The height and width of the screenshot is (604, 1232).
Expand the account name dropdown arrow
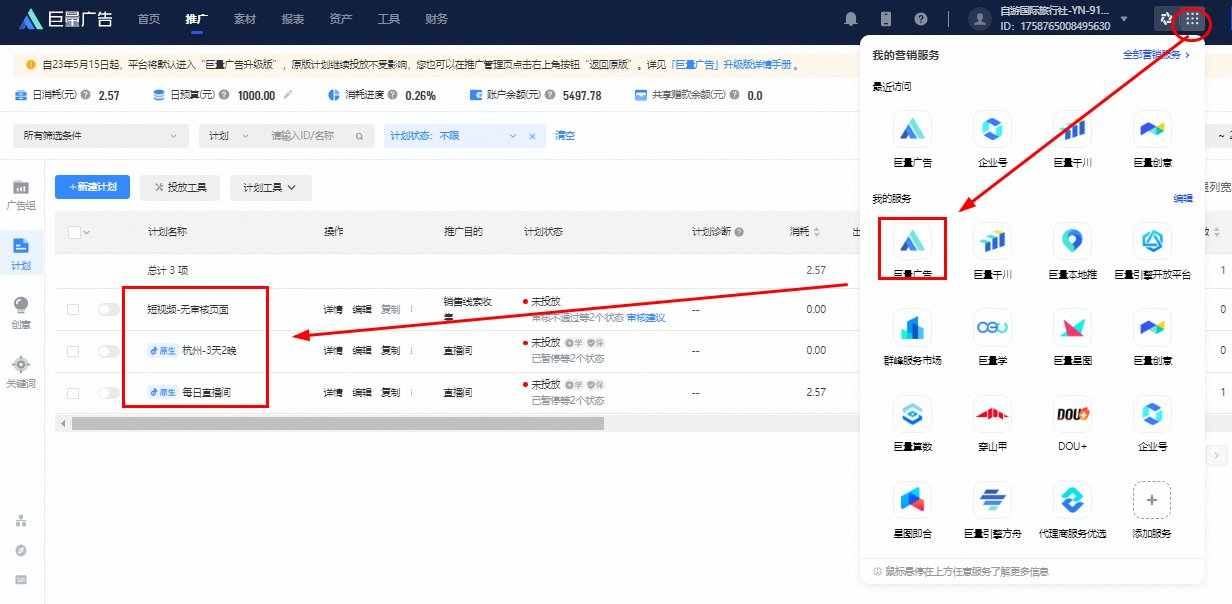click(x=1124, y=19)
